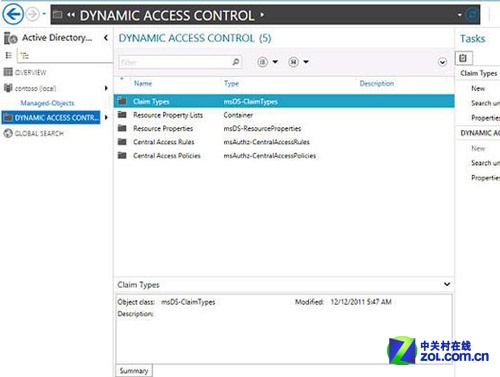
Task: Click the Active Directory Administrative Center icon
Action: [11, 38]
